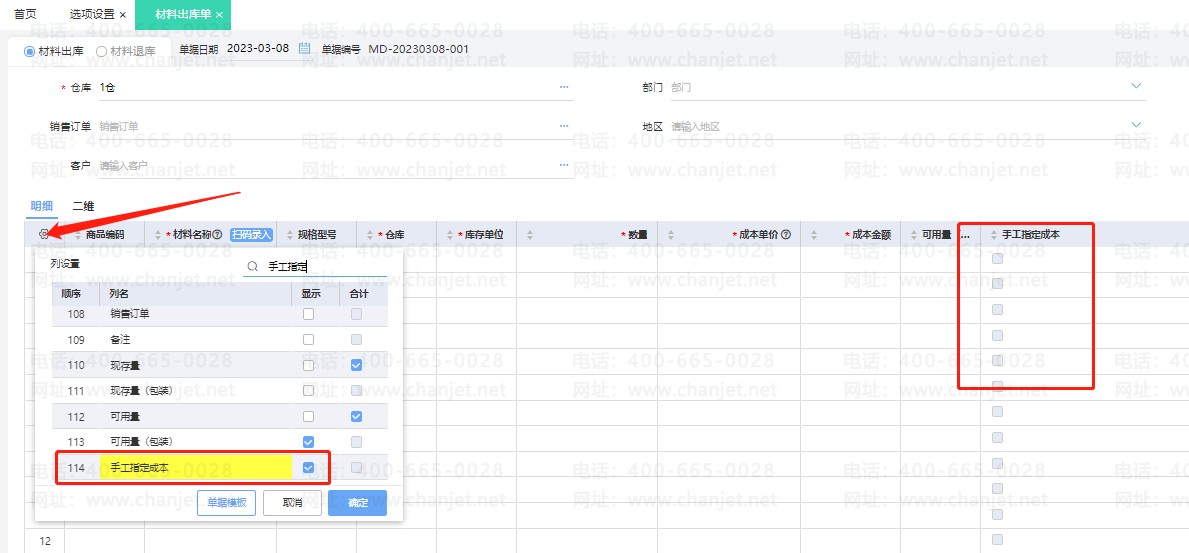Sort by 数量 column arrows
The height and width of the screenshot is (553, 1189).
pos(529,235)
